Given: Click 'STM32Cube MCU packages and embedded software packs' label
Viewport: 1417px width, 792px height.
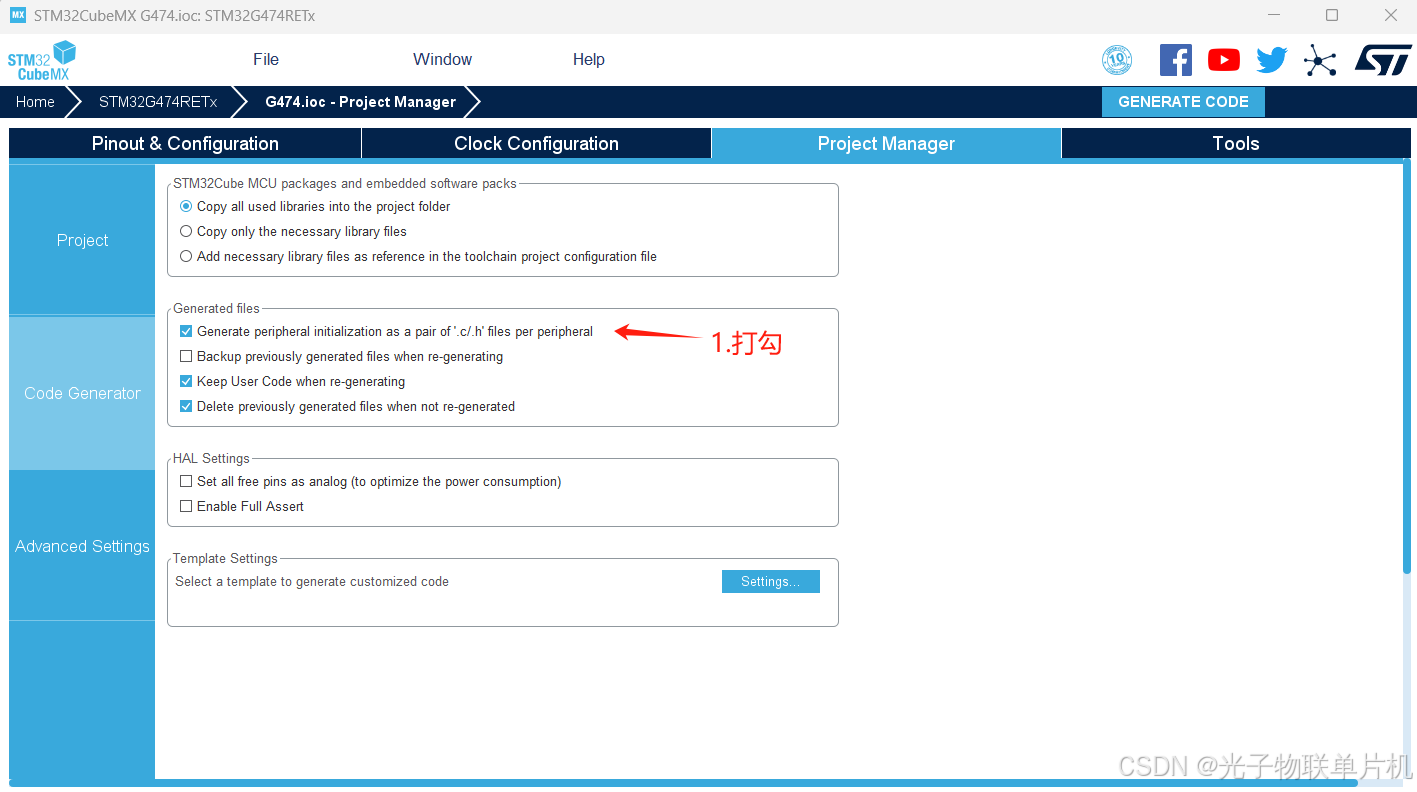Looking at the screenshot, I should (345, 183).
